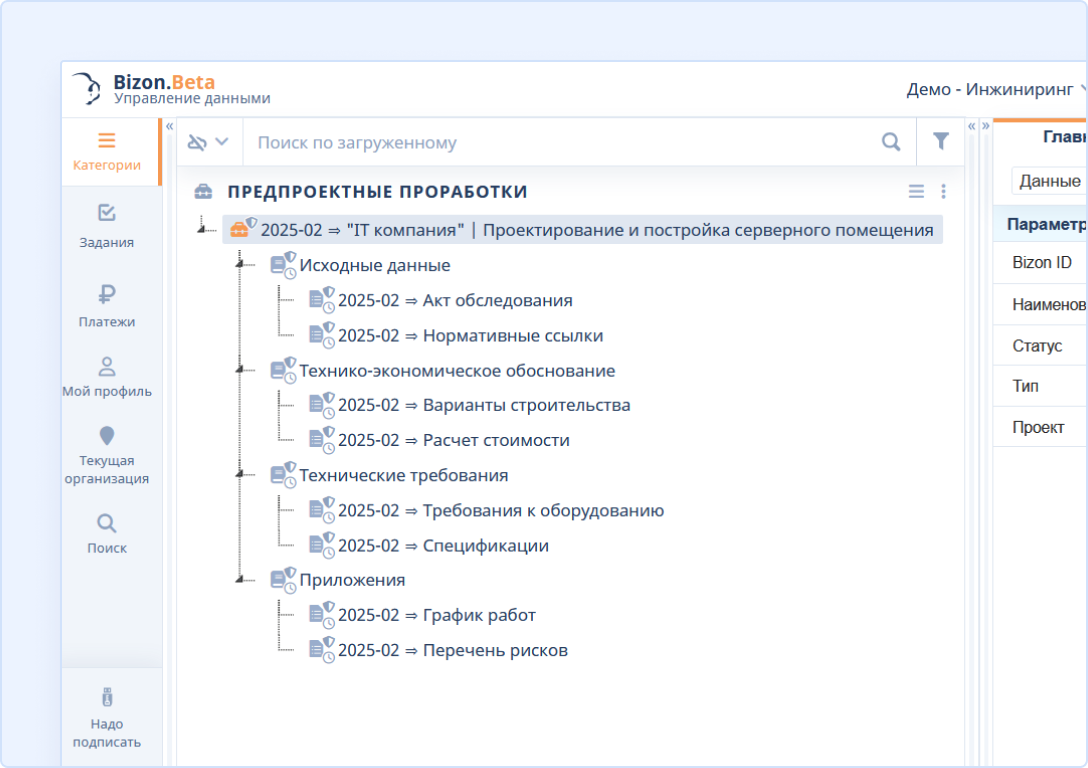Click the Поиск по загруженному search field
The image size is (1088, 768).
(x=560, y=142)
